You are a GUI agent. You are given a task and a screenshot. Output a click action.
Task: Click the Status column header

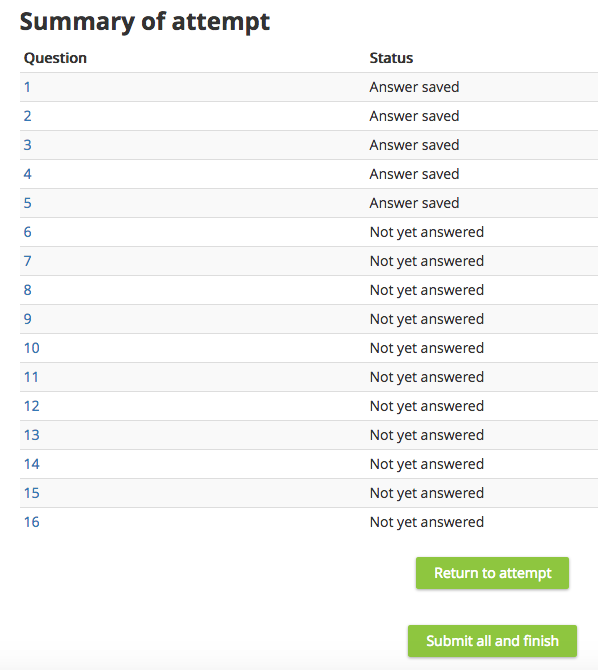click(391, 58)
